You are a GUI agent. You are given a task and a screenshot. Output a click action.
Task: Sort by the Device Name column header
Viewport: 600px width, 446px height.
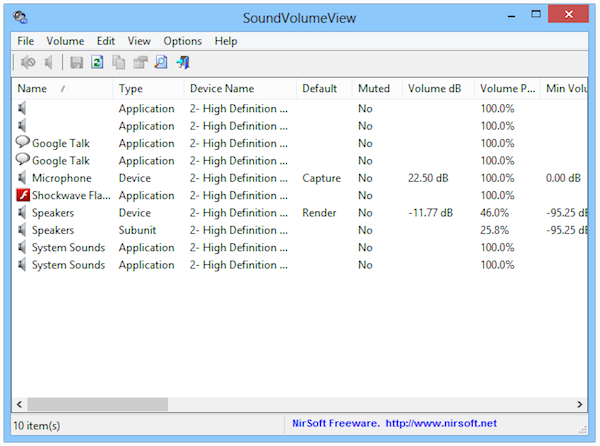click(240, 89)
